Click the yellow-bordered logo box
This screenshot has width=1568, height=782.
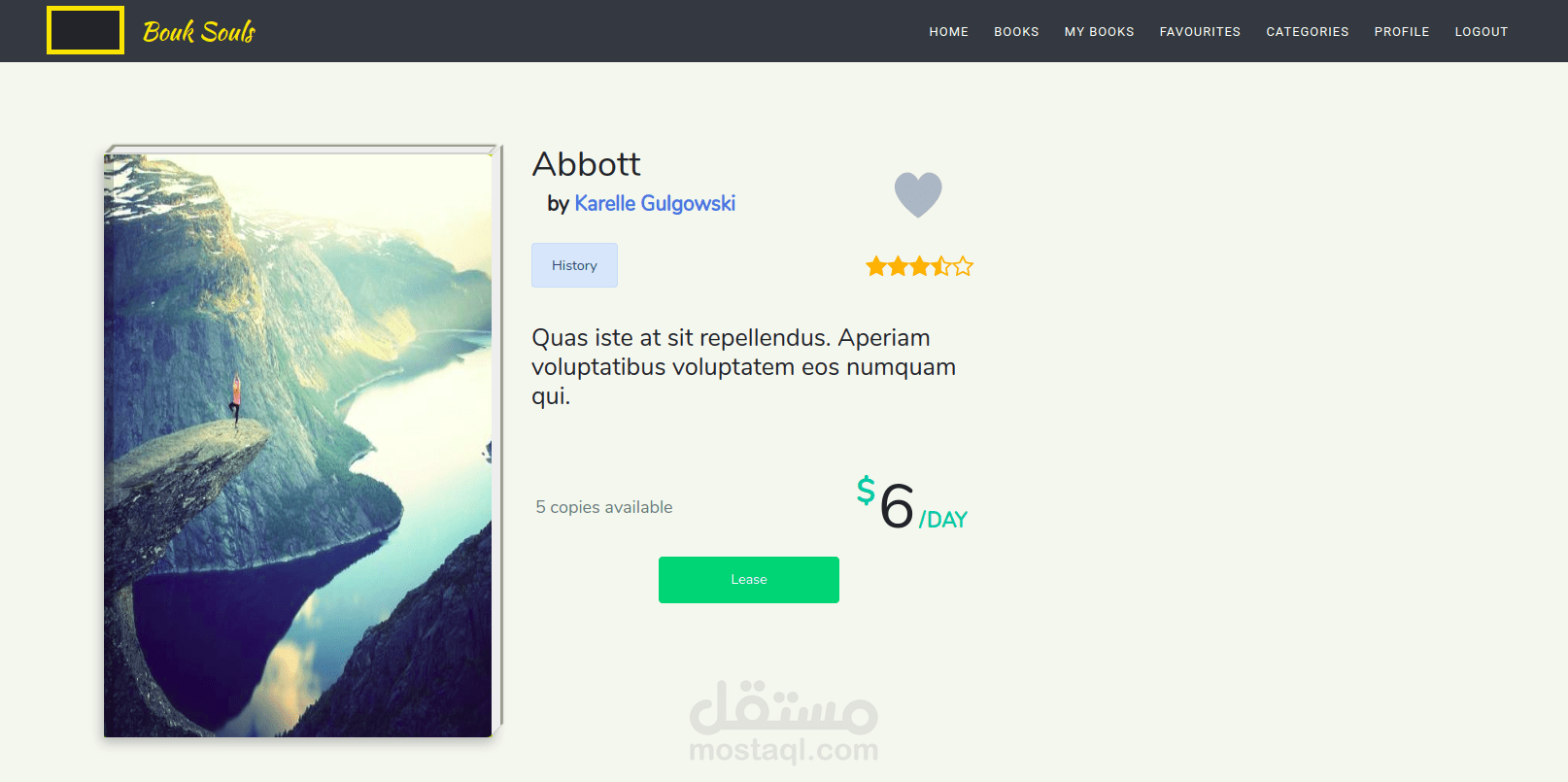pos(85,30)
